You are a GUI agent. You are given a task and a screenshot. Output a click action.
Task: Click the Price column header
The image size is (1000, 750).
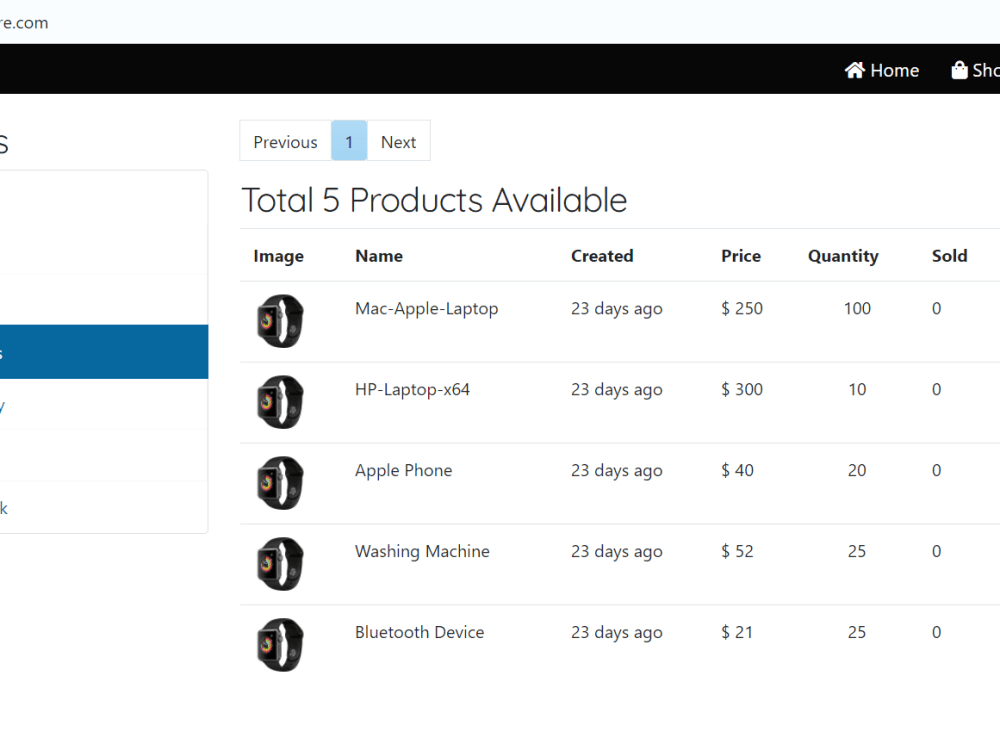pos(740,256)
